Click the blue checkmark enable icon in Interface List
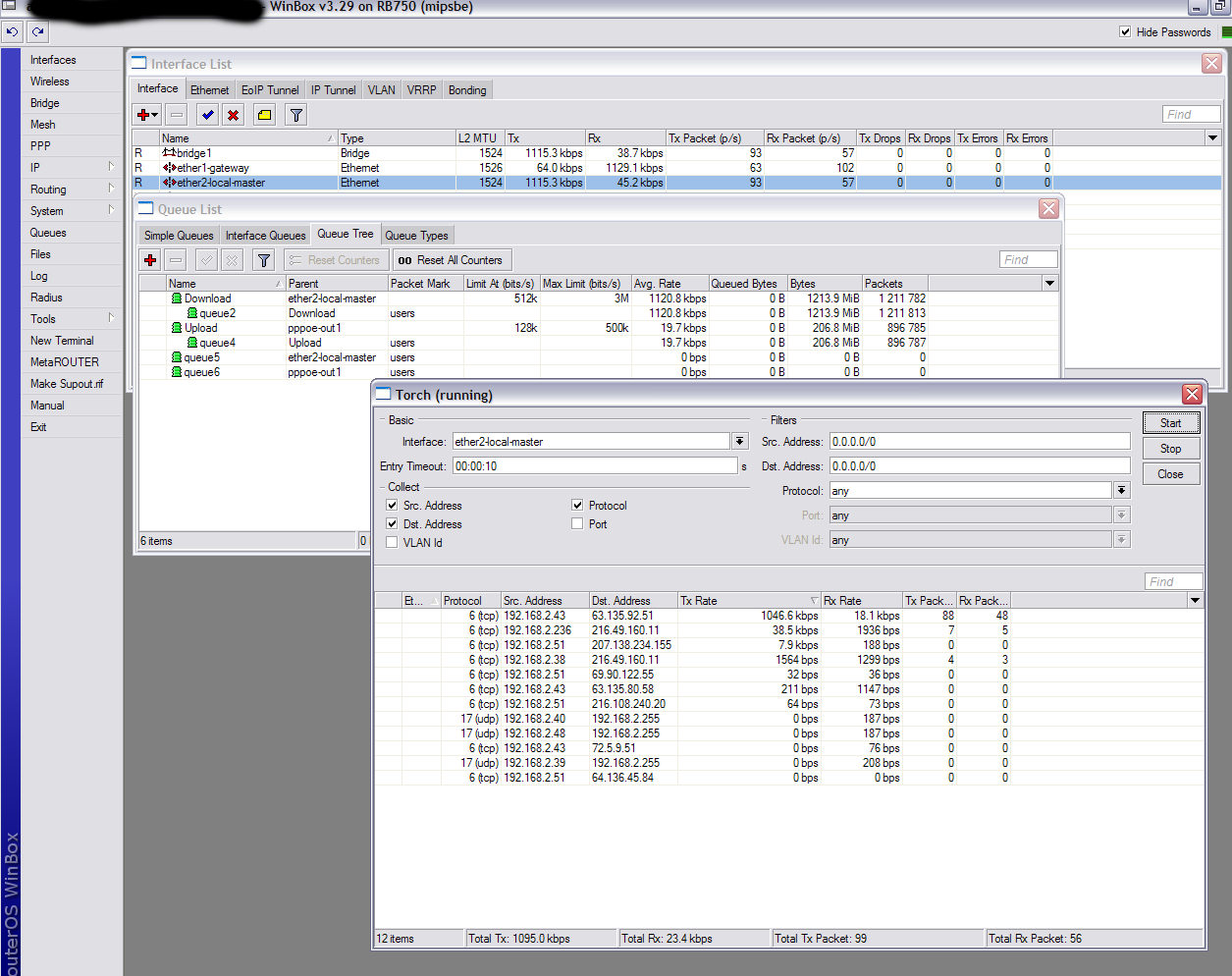1232x976 pixels. point(207,115)
